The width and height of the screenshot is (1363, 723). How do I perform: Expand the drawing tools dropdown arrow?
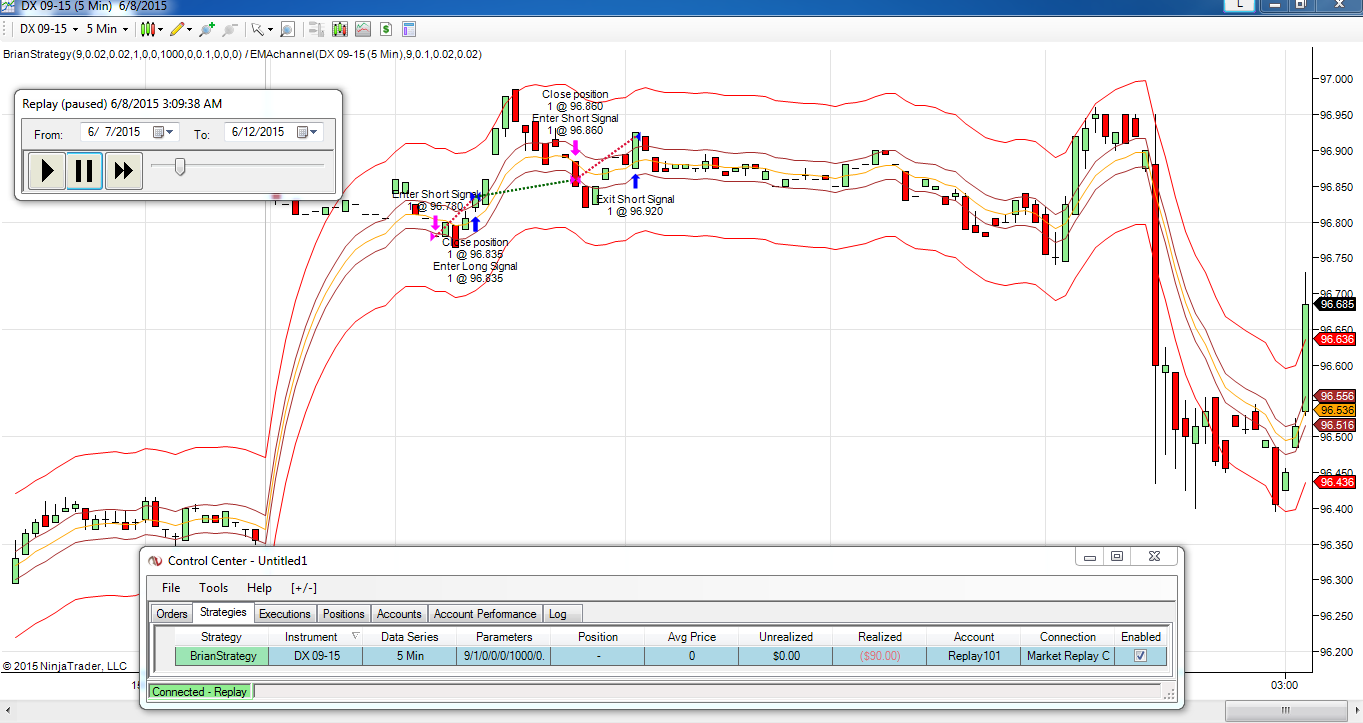(x=190, y=29)
